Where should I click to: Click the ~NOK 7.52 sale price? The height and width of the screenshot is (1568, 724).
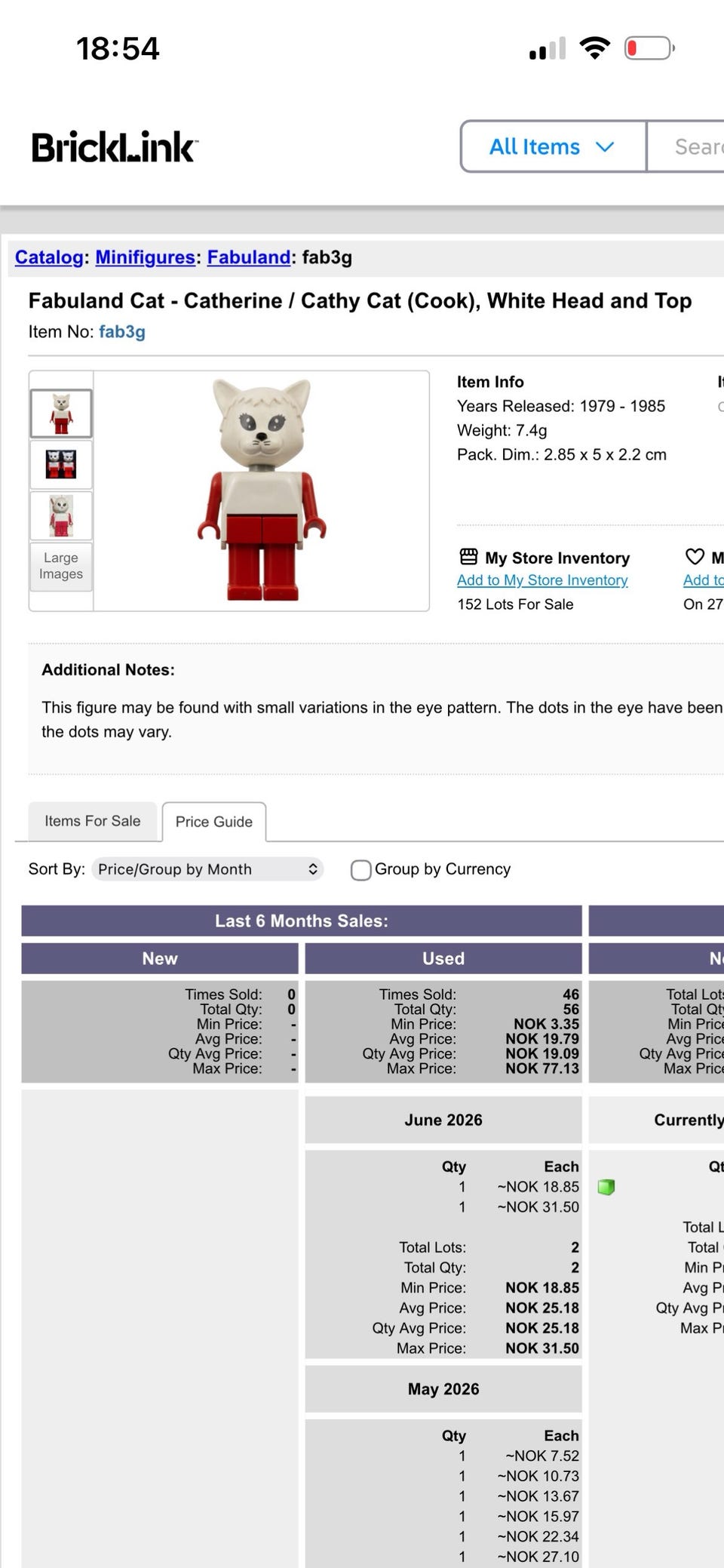click(542, 1456)
